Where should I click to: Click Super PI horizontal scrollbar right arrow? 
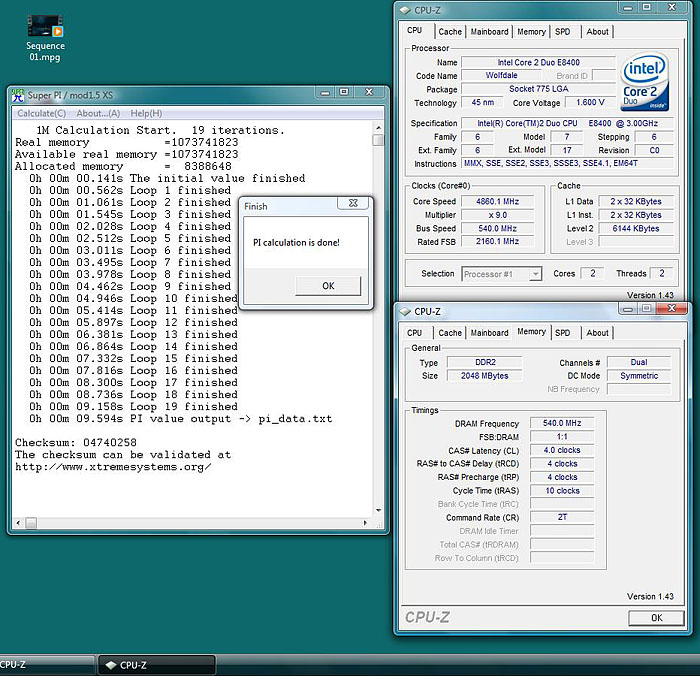(365, 522)
